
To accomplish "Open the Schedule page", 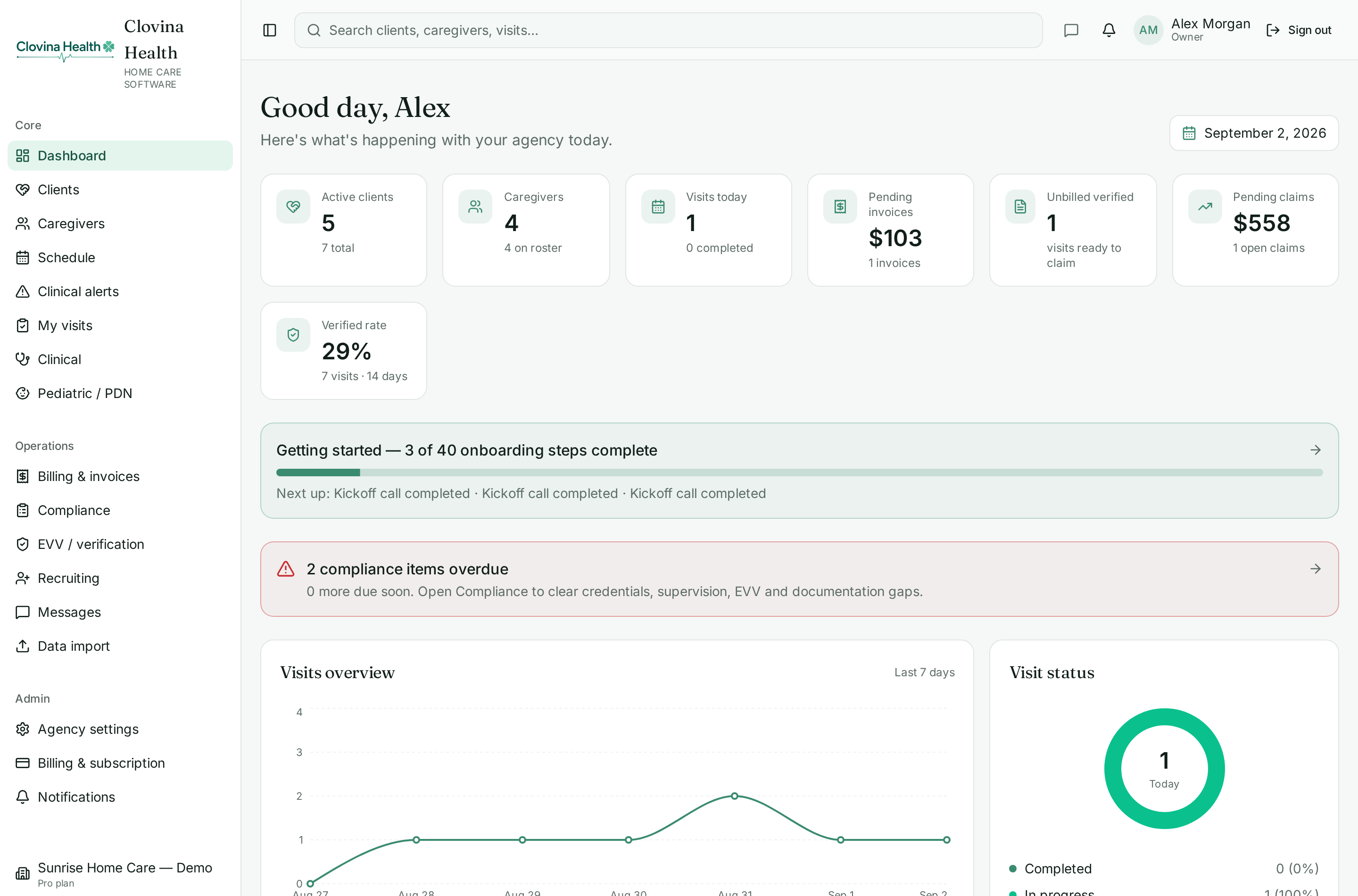I will pos(120,257).
